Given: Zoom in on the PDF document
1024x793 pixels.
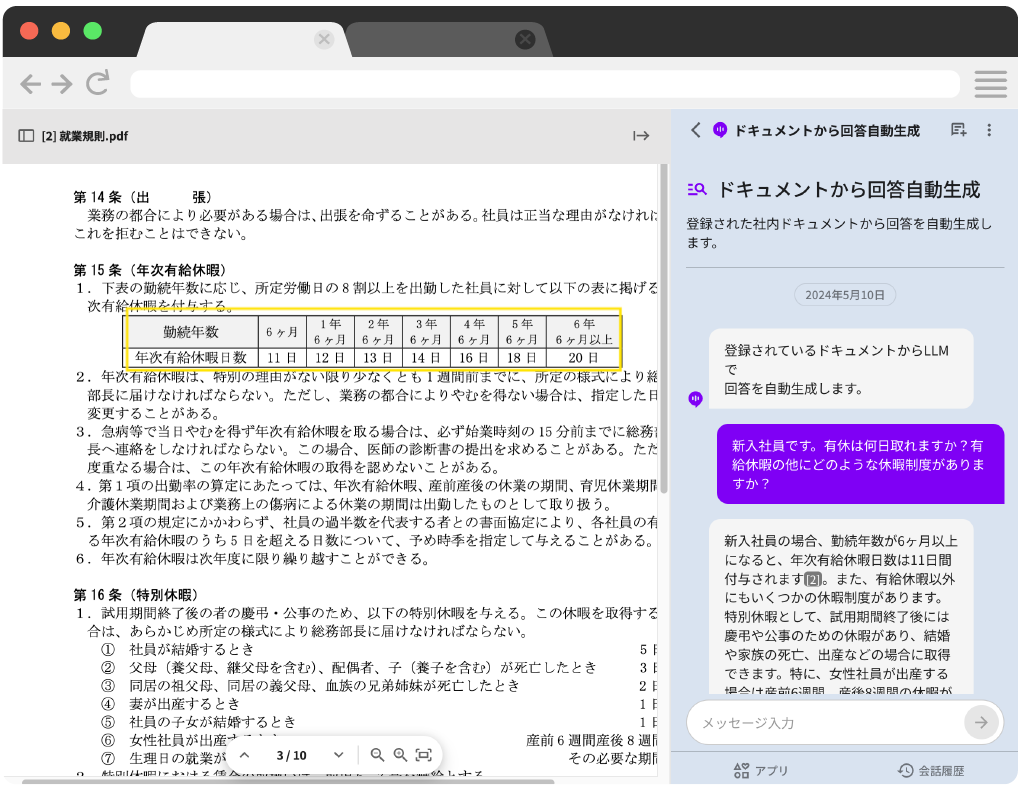Looking at the screenshot, I should click(400, 755).
